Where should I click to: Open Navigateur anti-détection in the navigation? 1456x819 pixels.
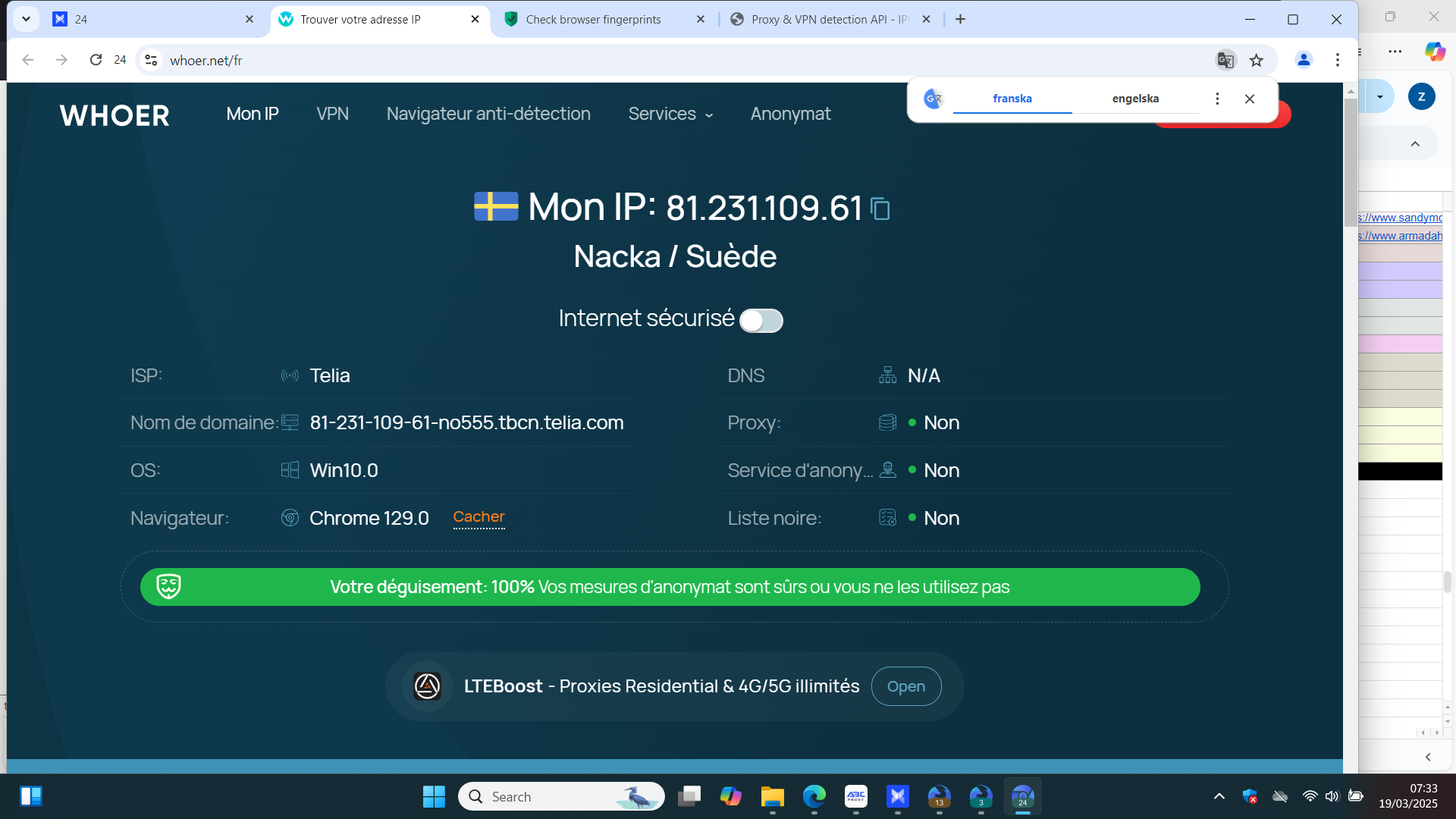pos(488,114)
